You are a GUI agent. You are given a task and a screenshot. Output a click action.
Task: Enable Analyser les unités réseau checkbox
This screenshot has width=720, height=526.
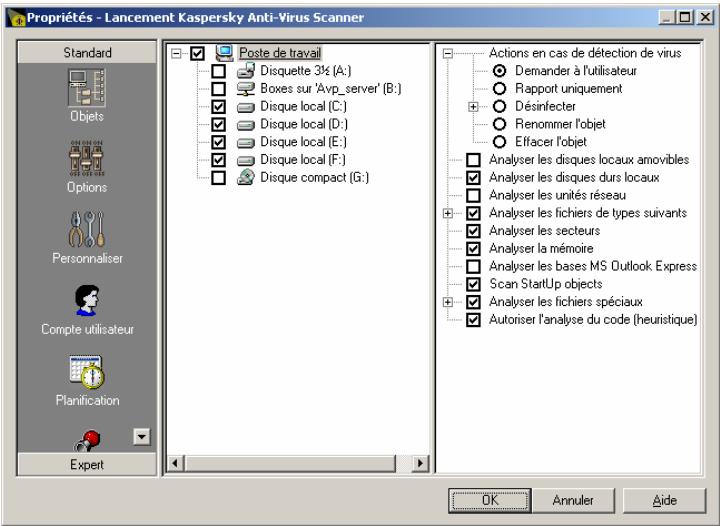(473, 195)
